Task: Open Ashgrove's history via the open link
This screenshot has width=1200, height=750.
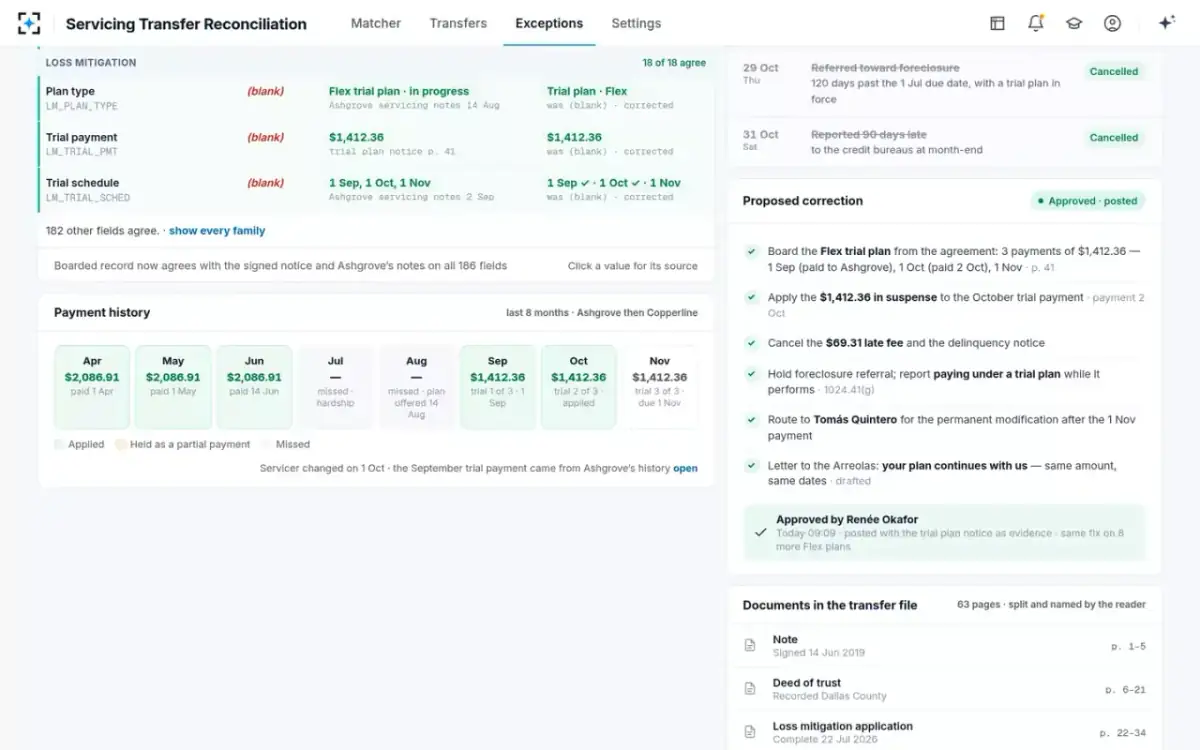Action: 685,468
